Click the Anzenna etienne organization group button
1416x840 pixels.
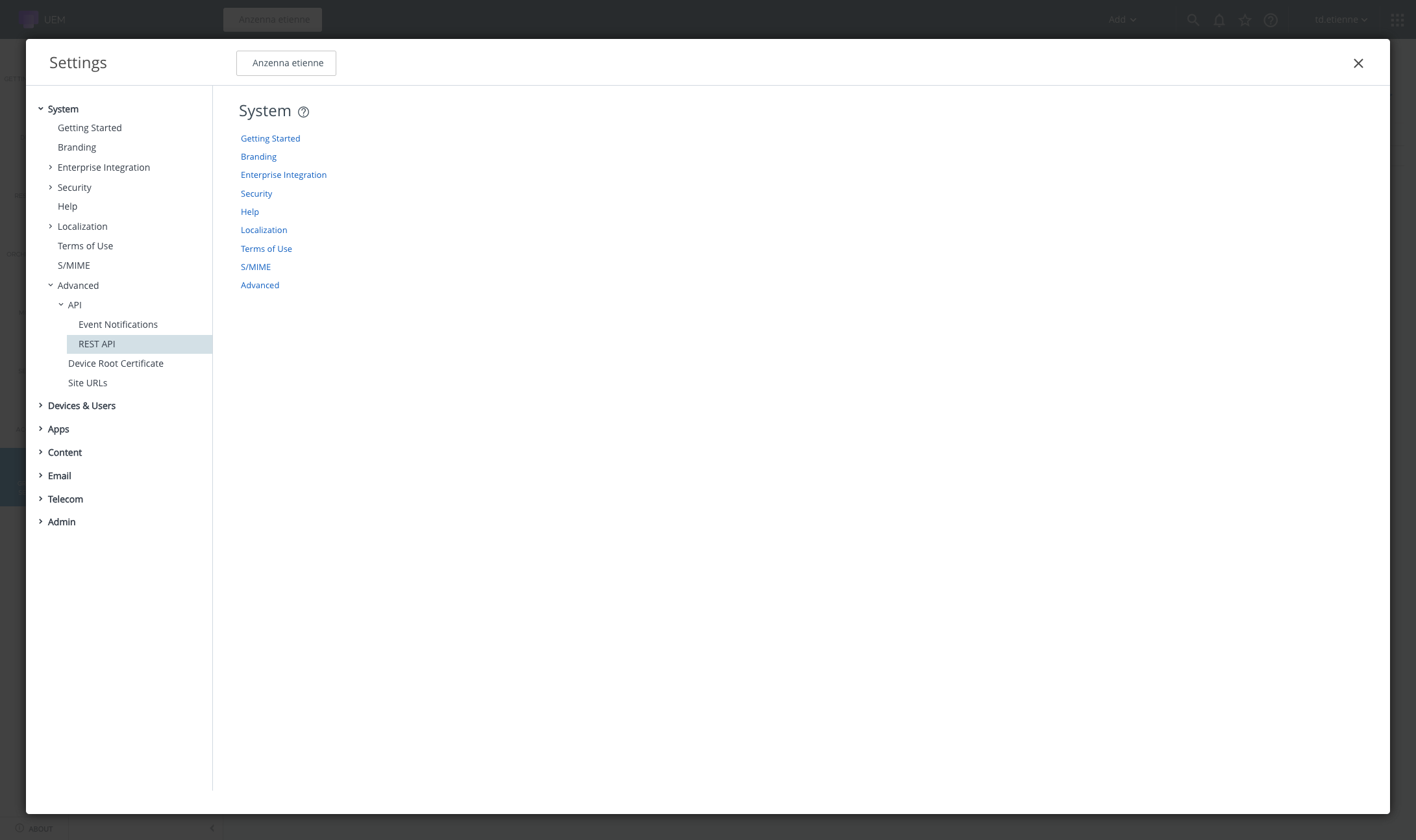[286, 64]
